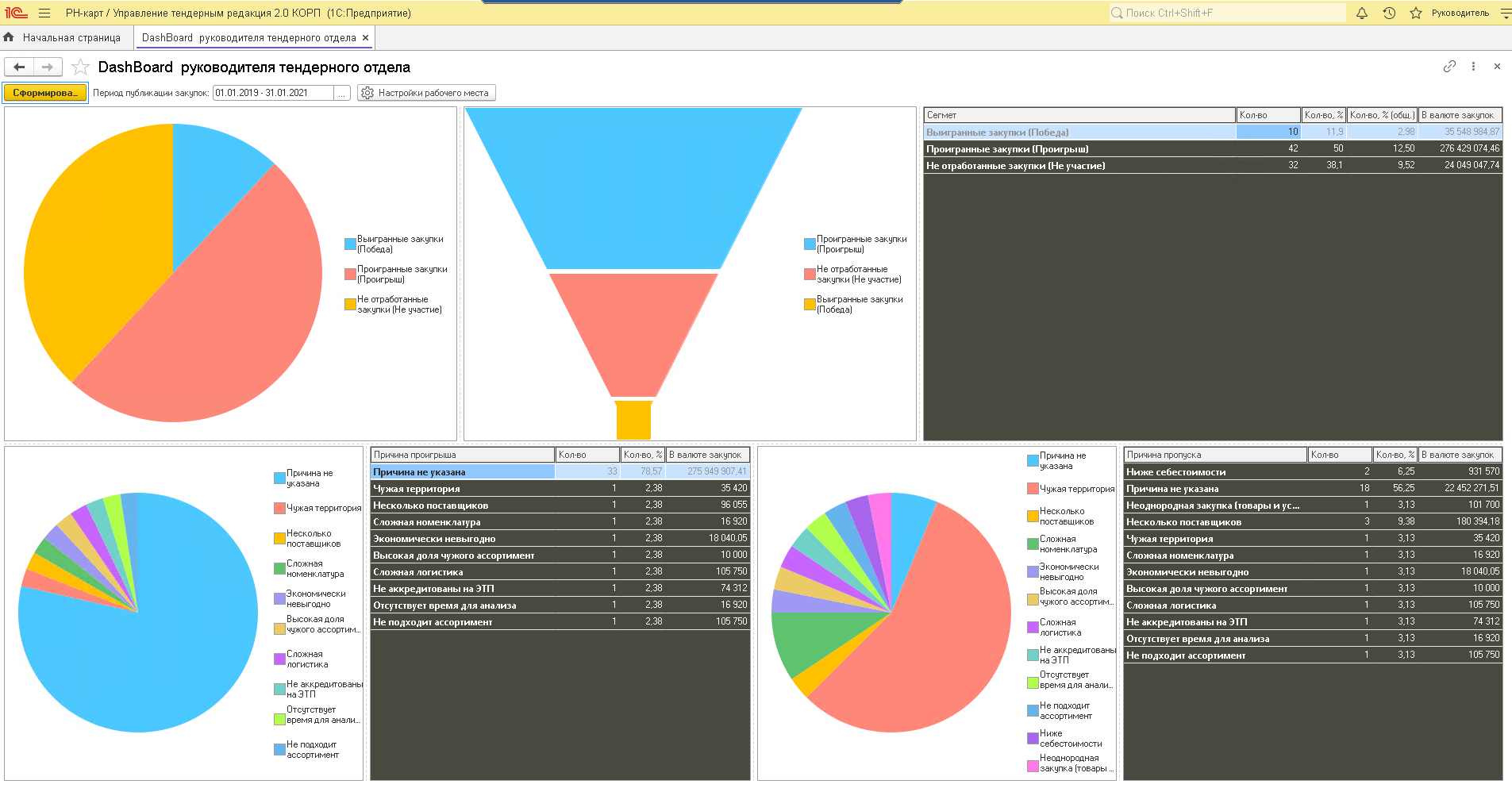Select the Проигранные закупки (Проигрыш) table row

[x=1079, y=148]
